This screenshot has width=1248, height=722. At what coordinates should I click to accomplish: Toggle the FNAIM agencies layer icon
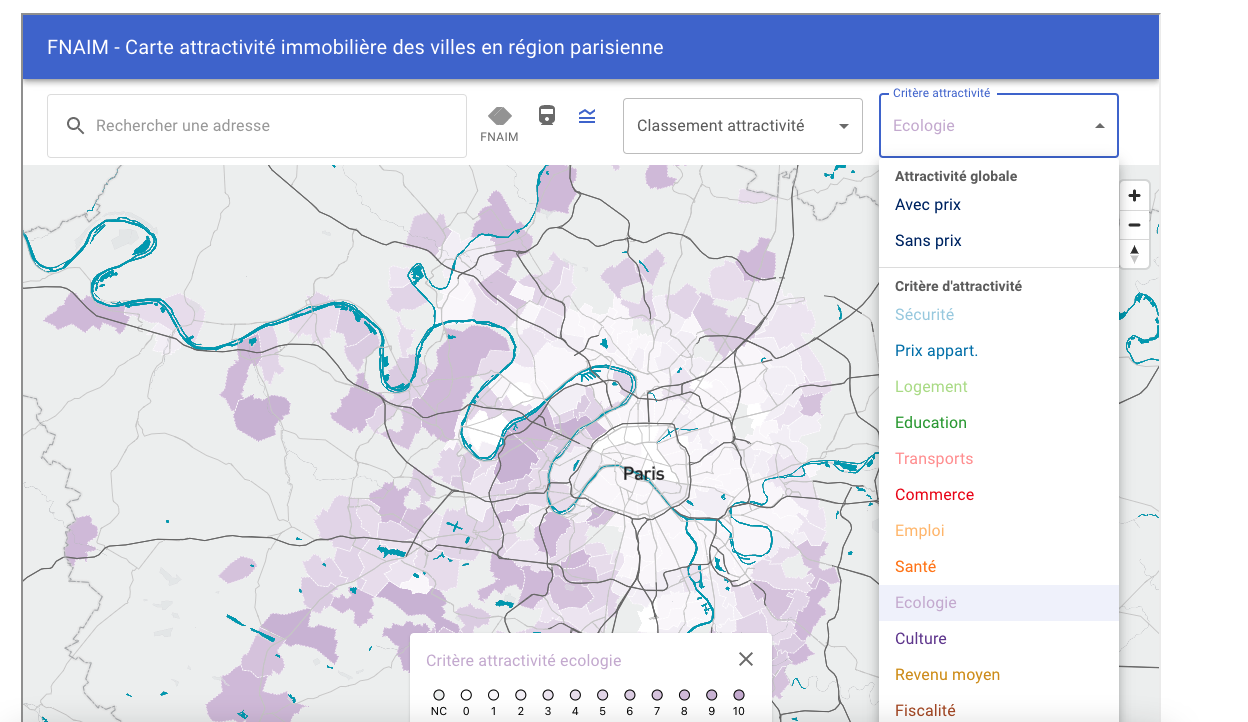[500, 117]
